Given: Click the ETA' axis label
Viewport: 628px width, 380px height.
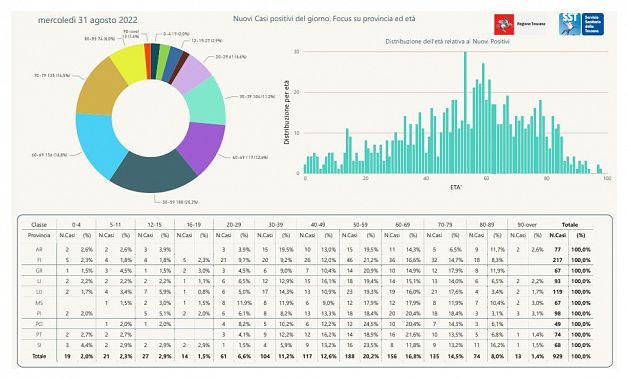Looking at the screenshot, I should 456,187.
